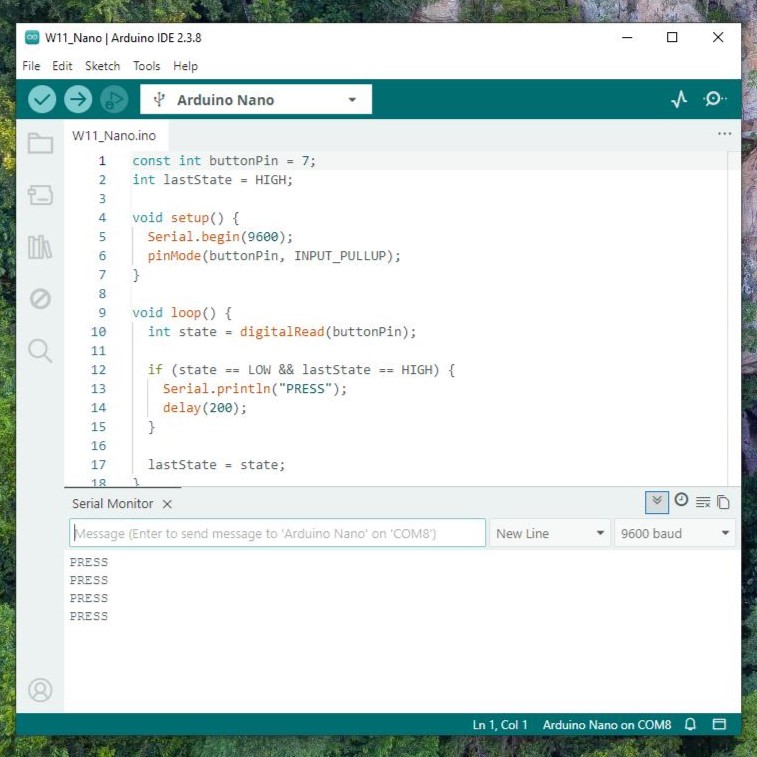Minimize the Arduino IDE window
This screenshot has width=757, height=757.
pos(627,37)
